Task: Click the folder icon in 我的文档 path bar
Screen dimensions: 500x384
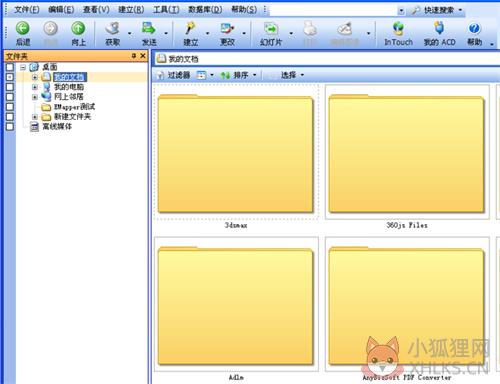Action: click(x=161, y=59)
